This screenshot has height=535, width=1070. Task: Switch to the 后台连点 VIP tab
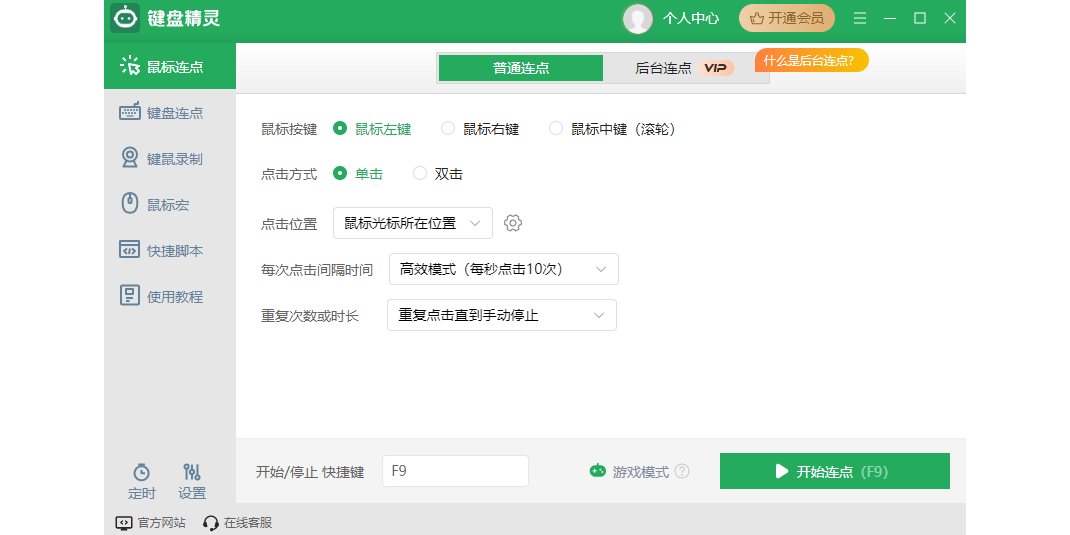click(x=684, y=68)
